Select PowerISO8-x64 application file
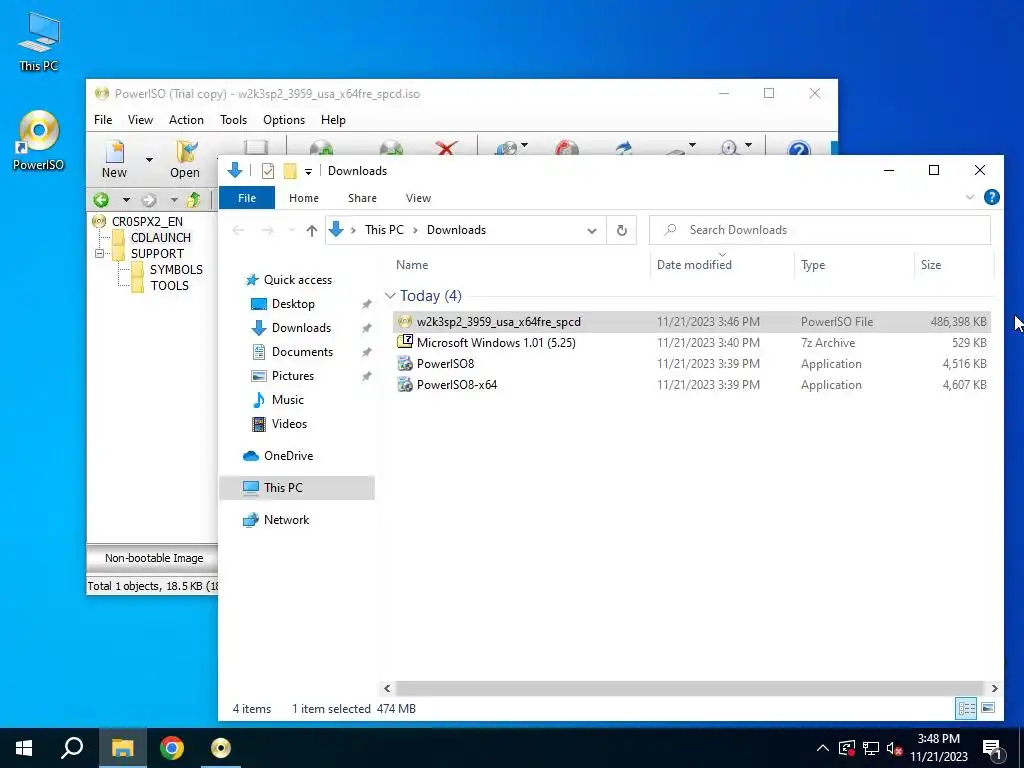 [692, 385]
